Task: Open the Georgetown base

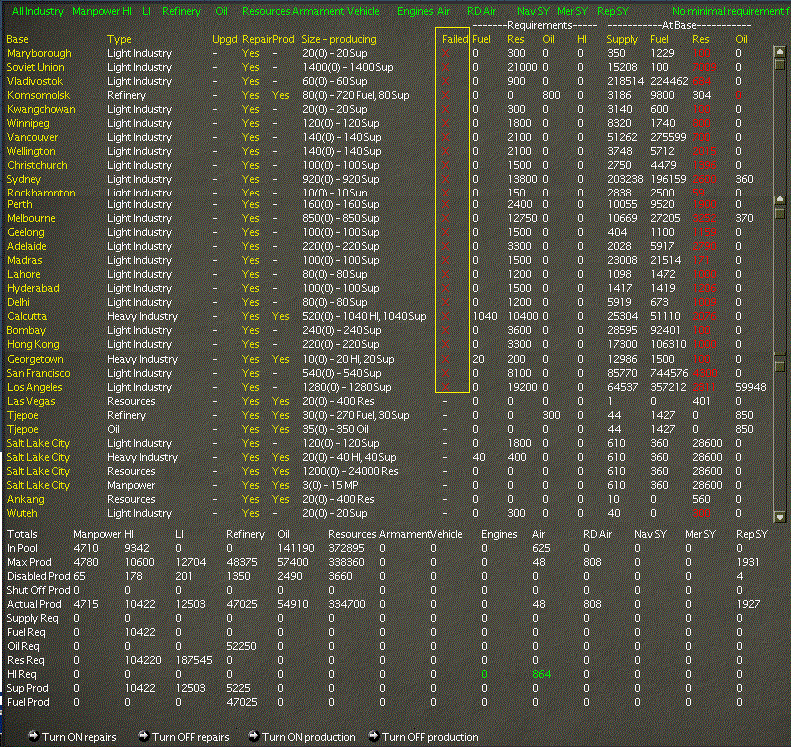Action: click(35, 359)
